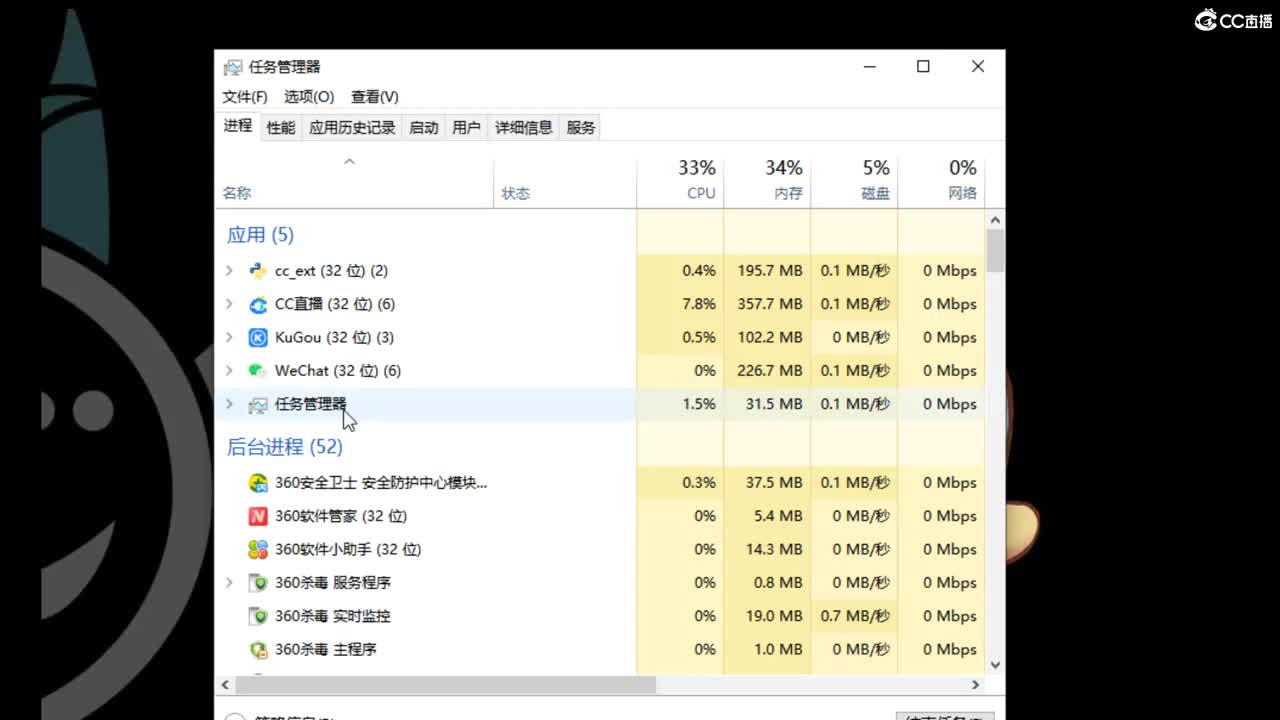
Task: Select the "cc_ext (32 位) (2)" process name
Action: coord(331,271)
